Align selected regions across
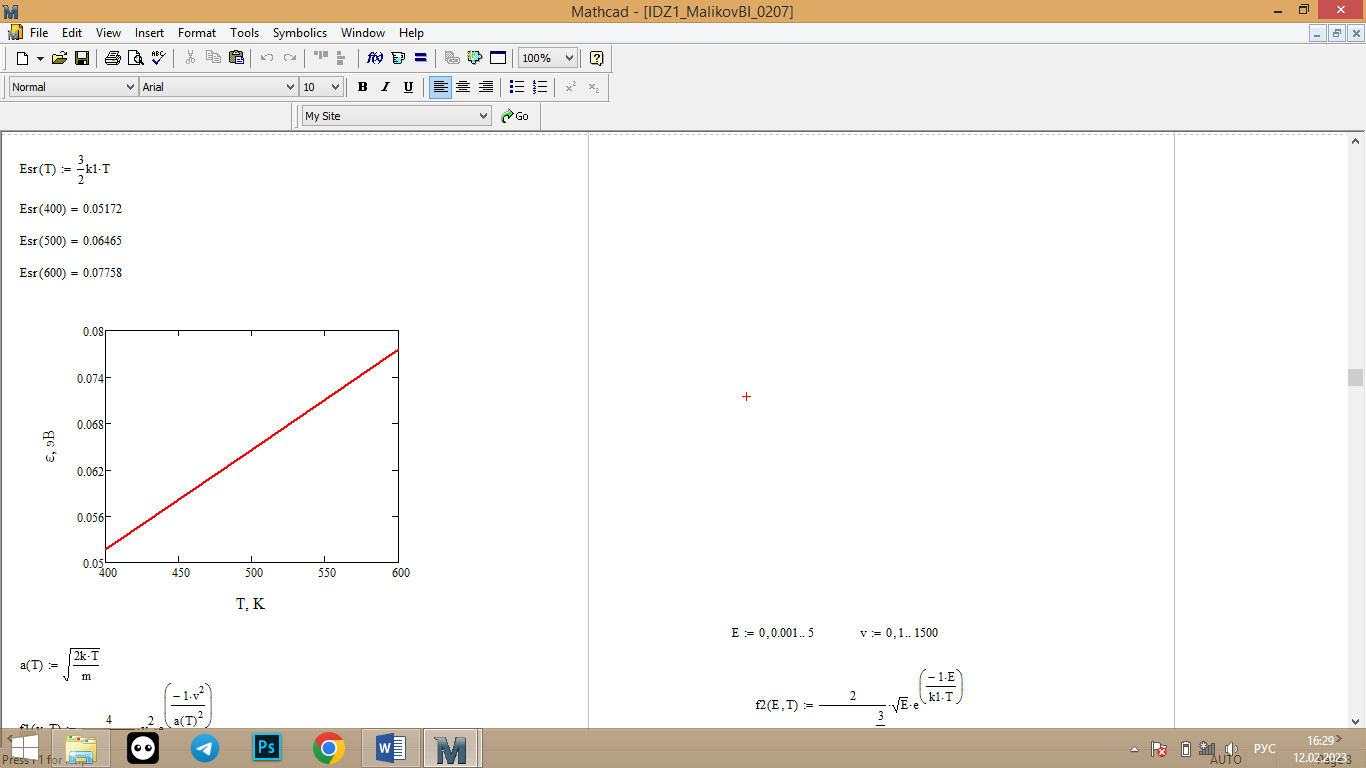The height and width of the screenshot is (768, 1366). [321, 58]
